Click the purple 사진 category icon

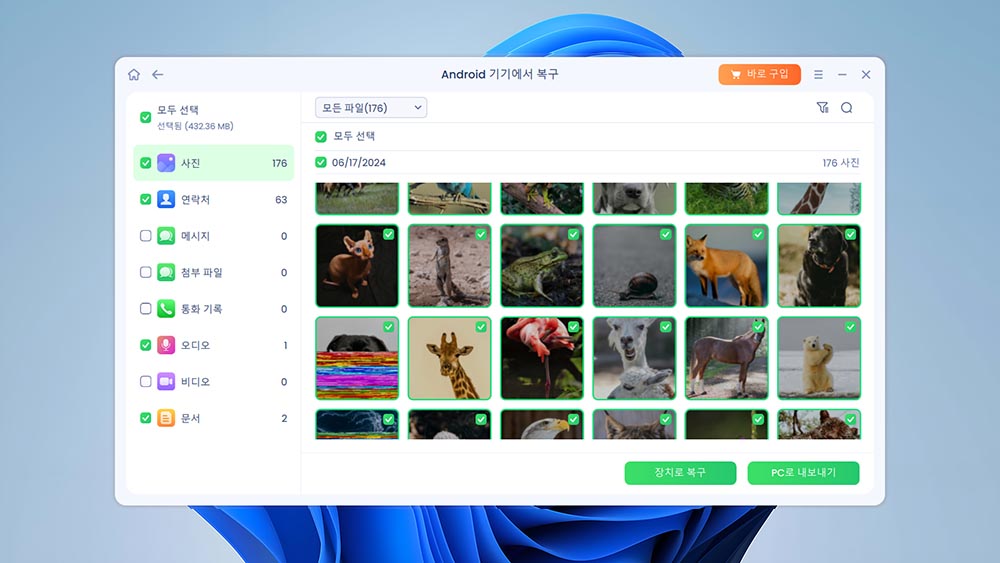(x=166, y=163)
